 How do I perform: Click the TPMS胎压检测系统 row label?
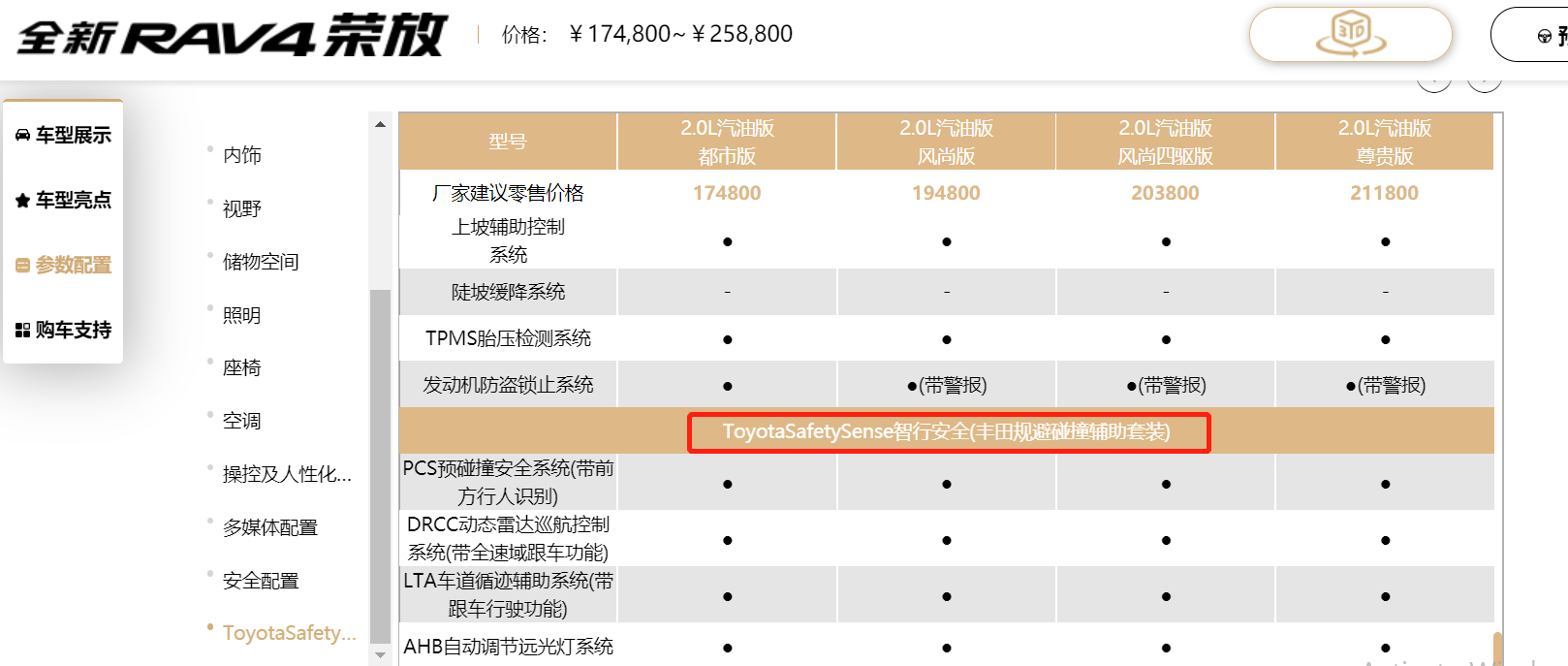(x=508, y=338)
